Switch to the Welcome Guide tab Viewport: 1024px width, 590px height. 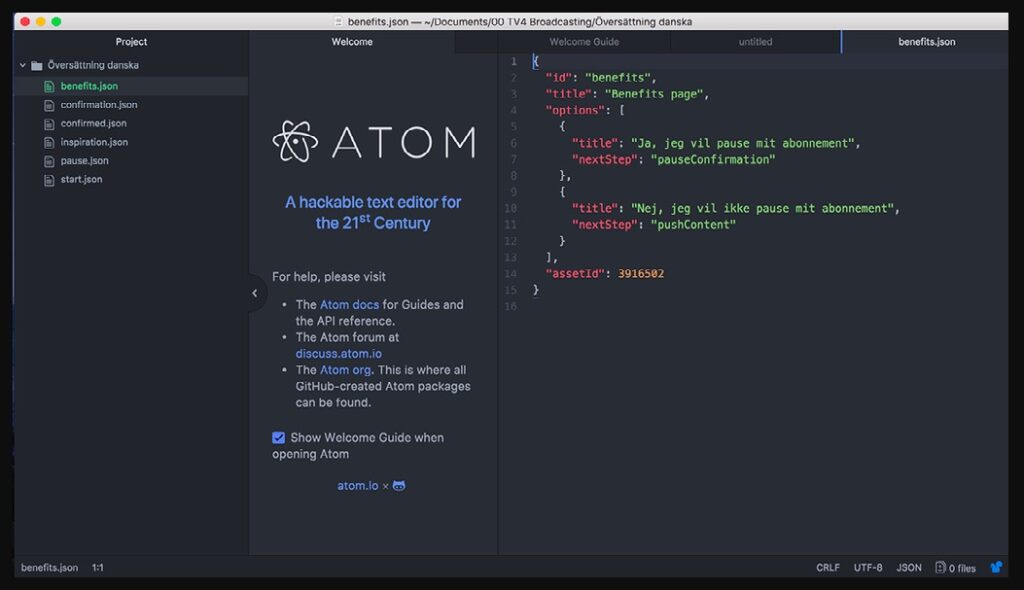584,42
